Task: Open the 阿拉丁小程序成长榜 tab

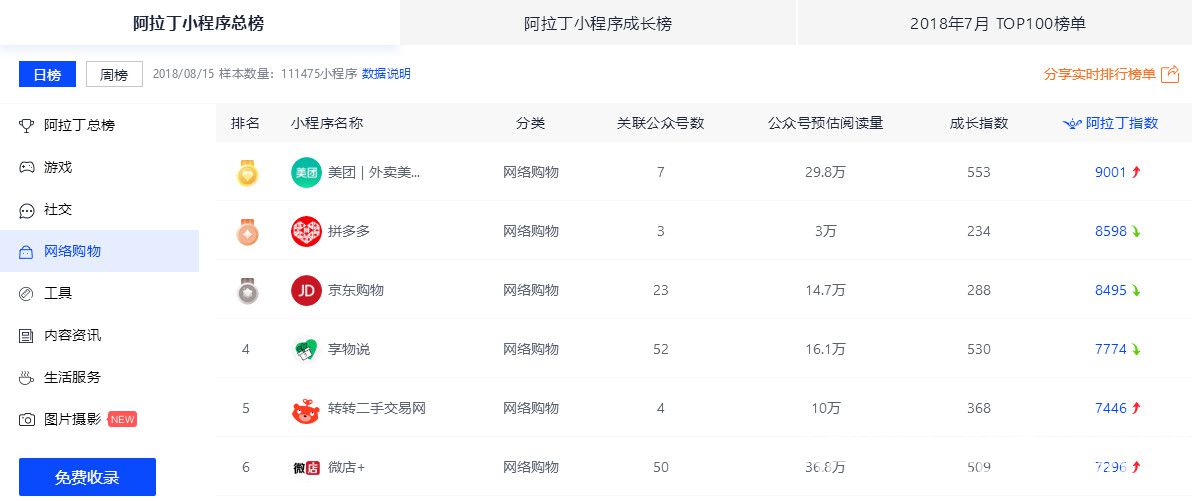Action: 598,24
